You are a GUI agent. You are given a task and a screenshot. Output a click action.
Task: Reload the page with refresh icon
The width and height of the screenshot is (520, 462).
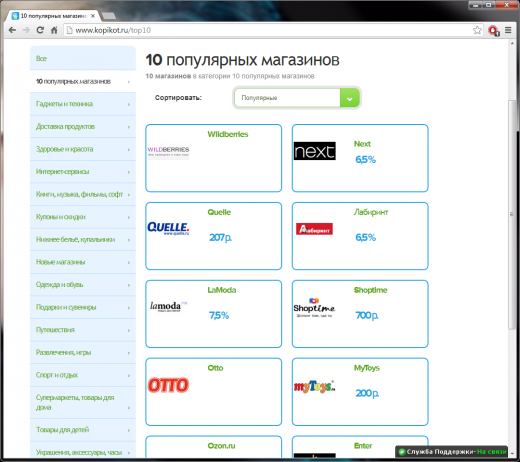point(40,30)
